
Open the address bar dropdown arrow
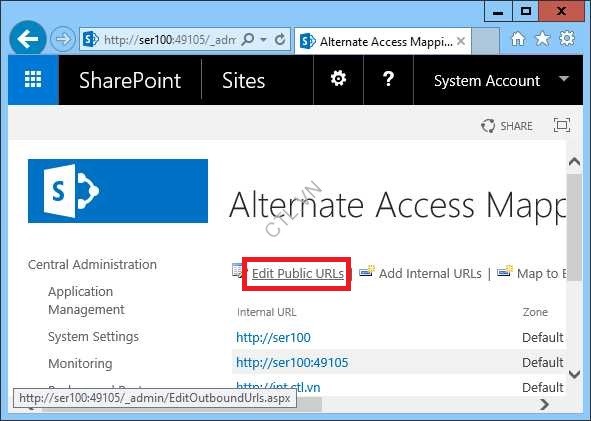coord(263,39)
